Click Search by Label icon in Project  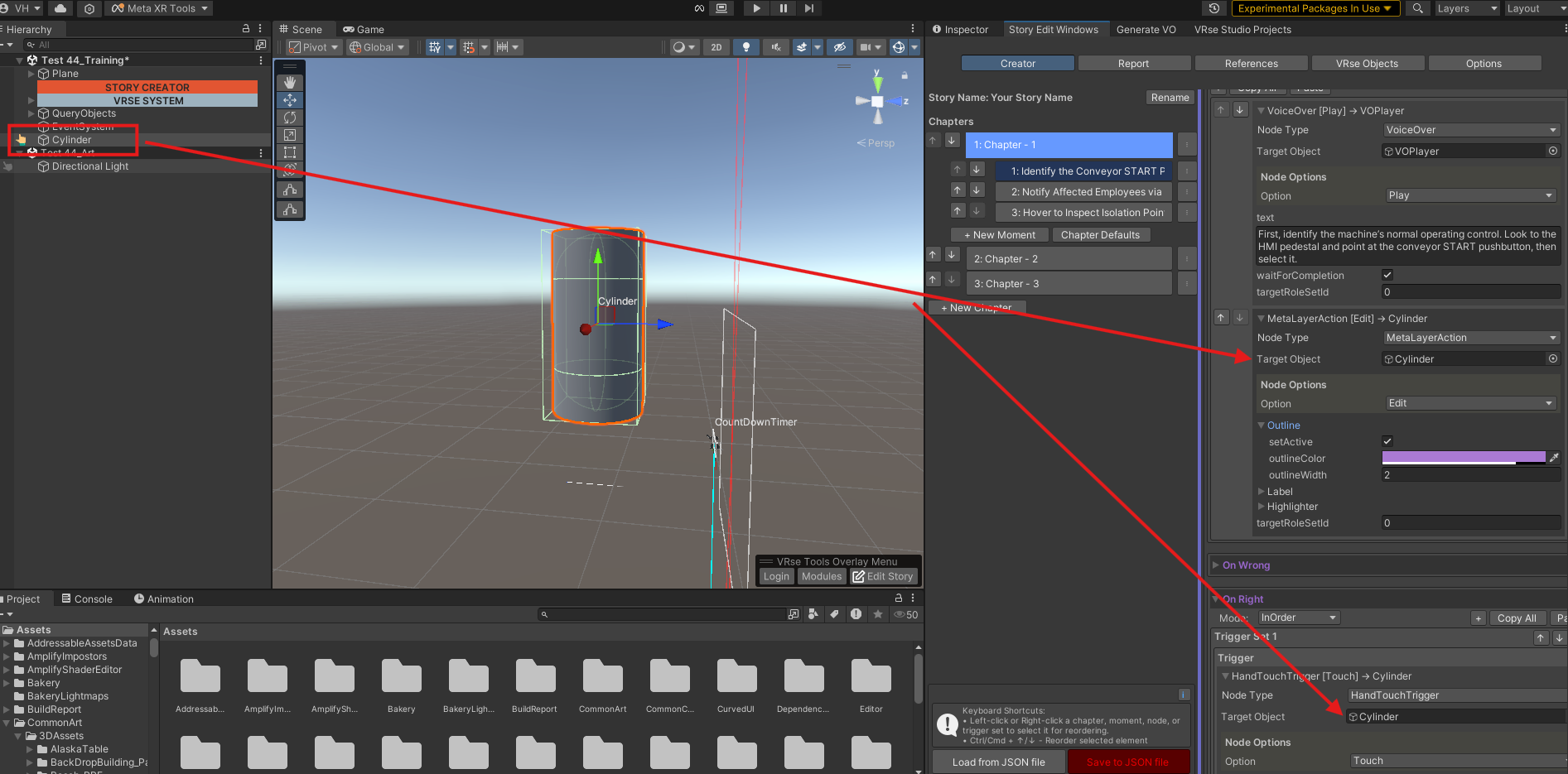[x=834, y=614]
